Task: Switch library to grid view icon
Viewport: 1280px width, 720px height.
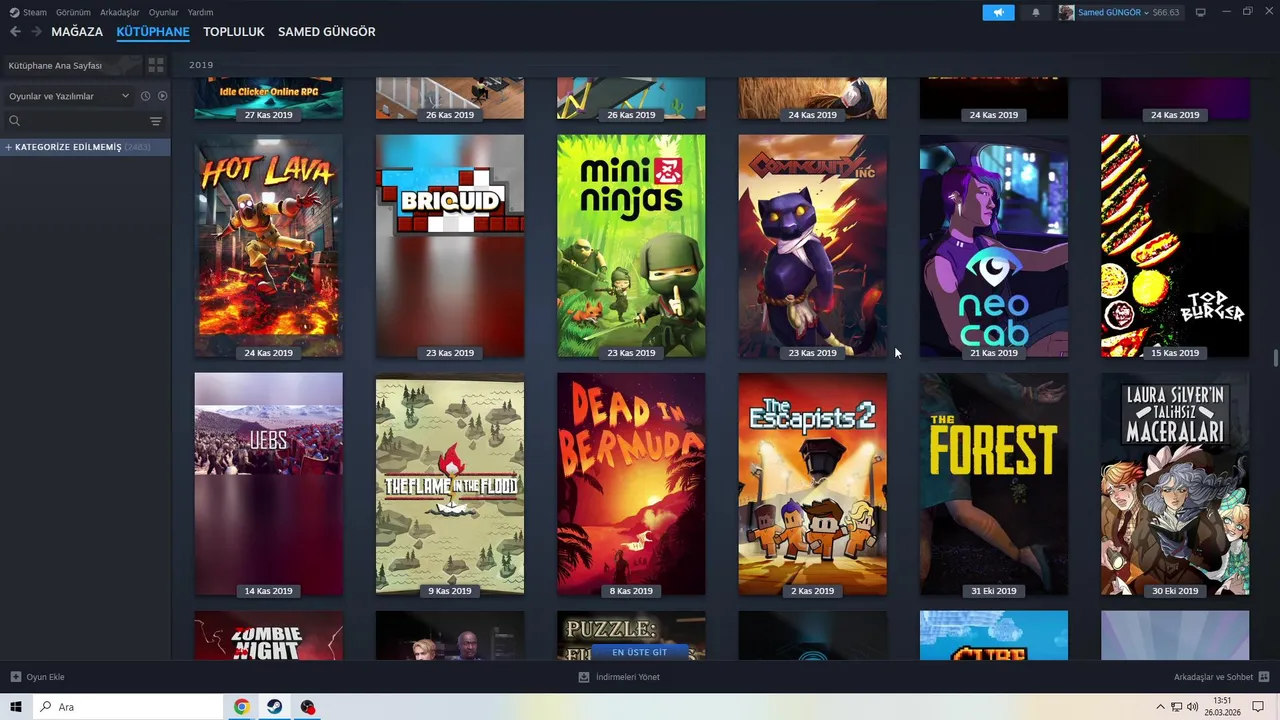Action: point(156,65)
